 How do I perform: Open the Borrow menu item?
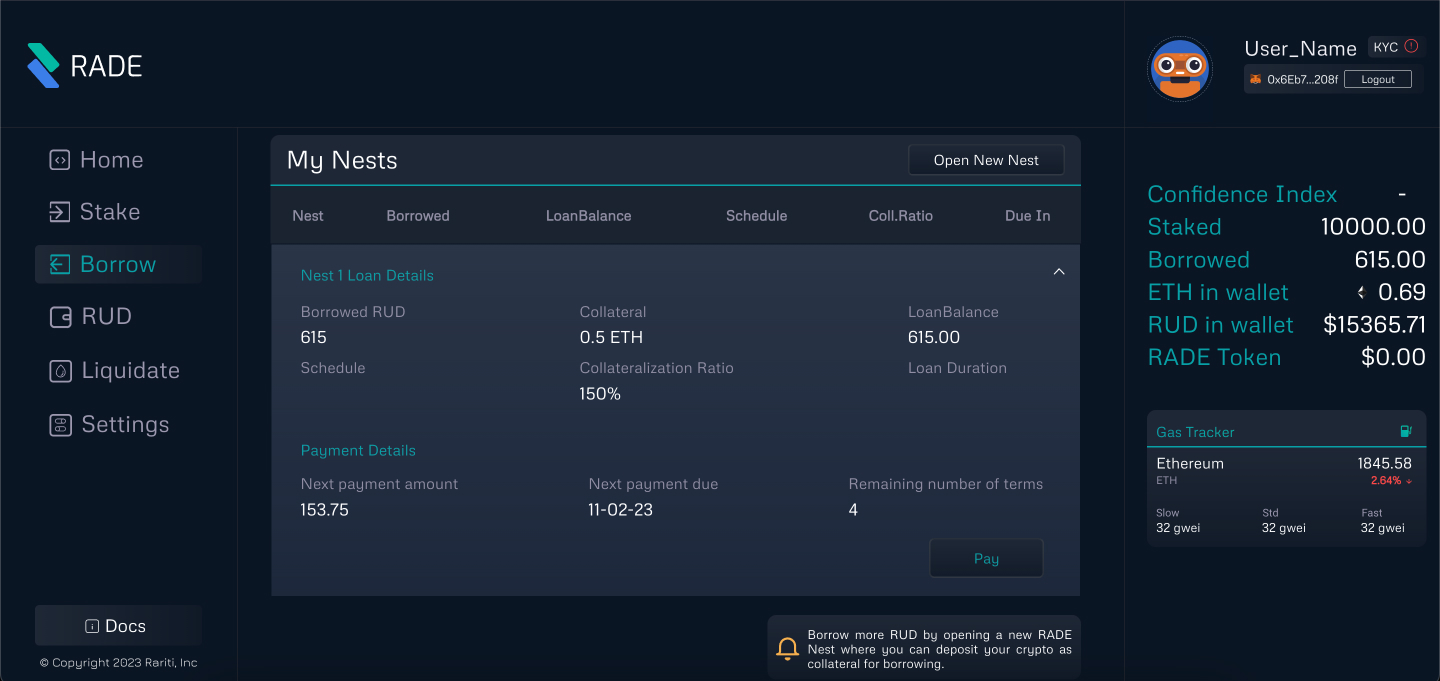coord(118,265)
